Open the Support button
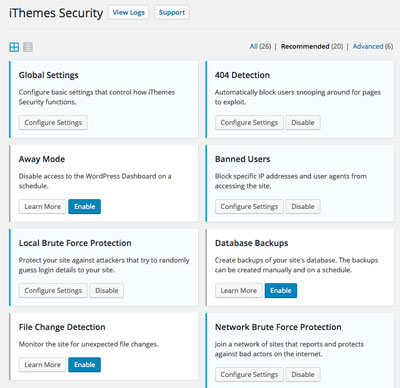The width and height of the screenshot is (400, 388). 172,12
